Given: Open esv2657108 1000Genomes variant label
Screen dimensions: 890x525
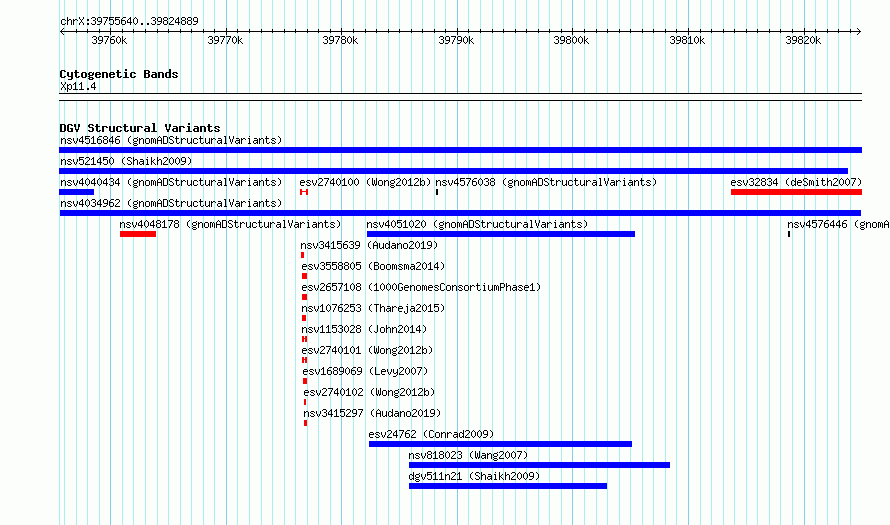Looking at the screenshot, I should 421,287.
